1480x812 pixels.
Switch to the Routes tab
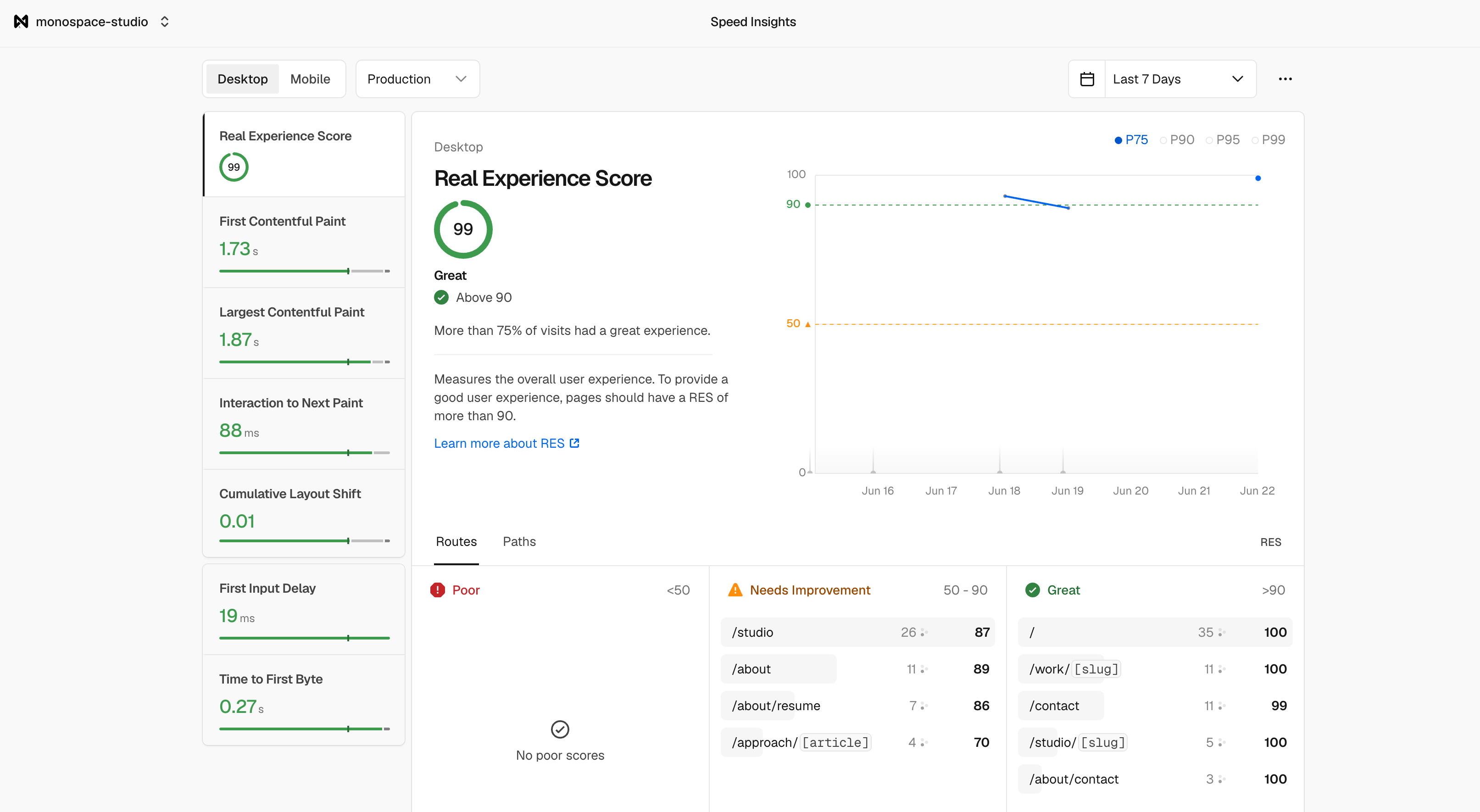tap(456, 541)
